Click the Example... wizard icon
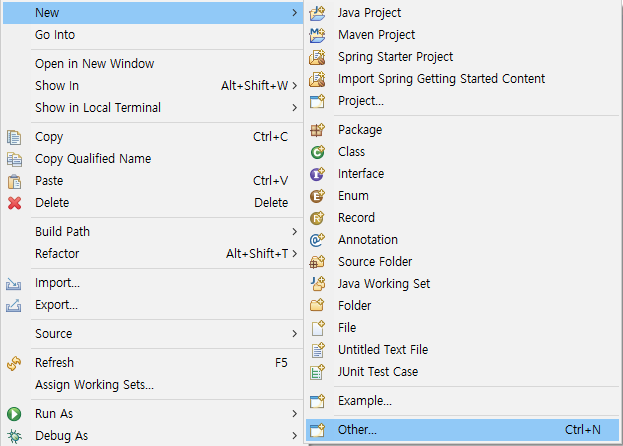Viewport: 623px width, 446px height. point(317,401)
